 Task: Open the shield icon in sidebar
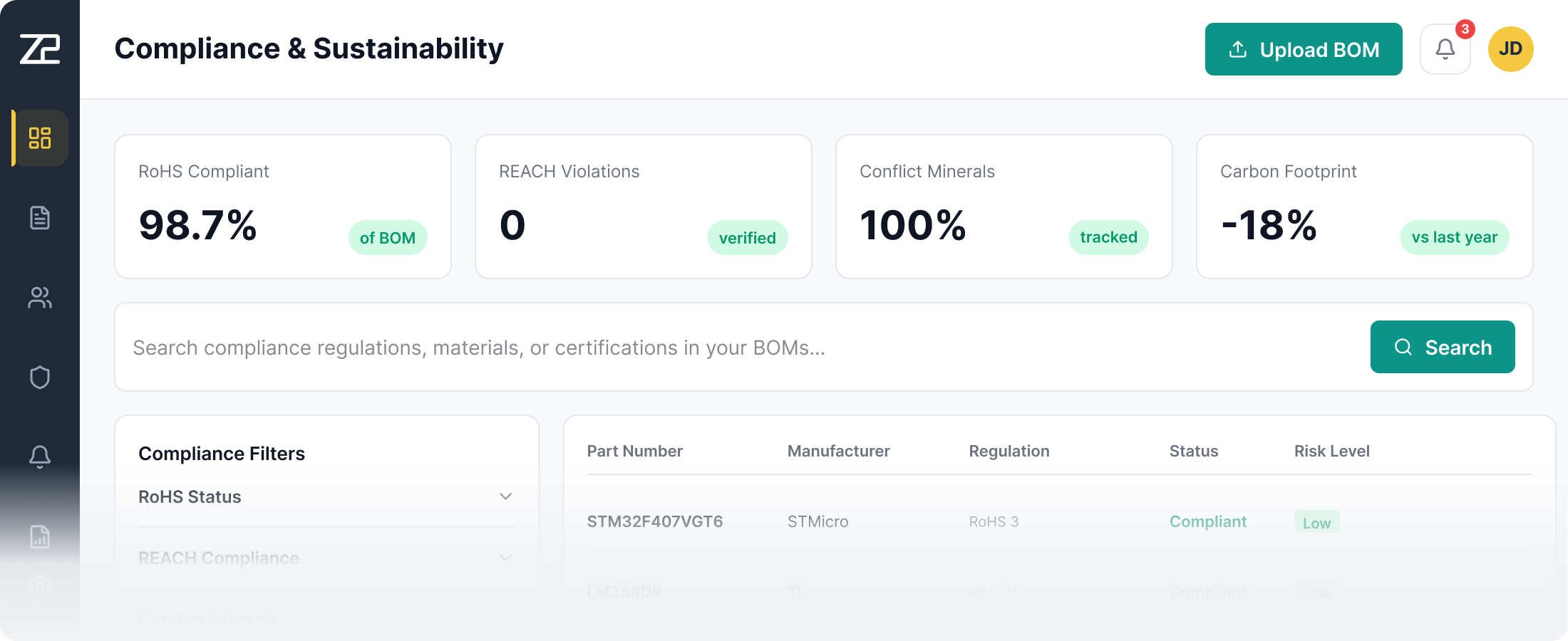coord(40,377)
